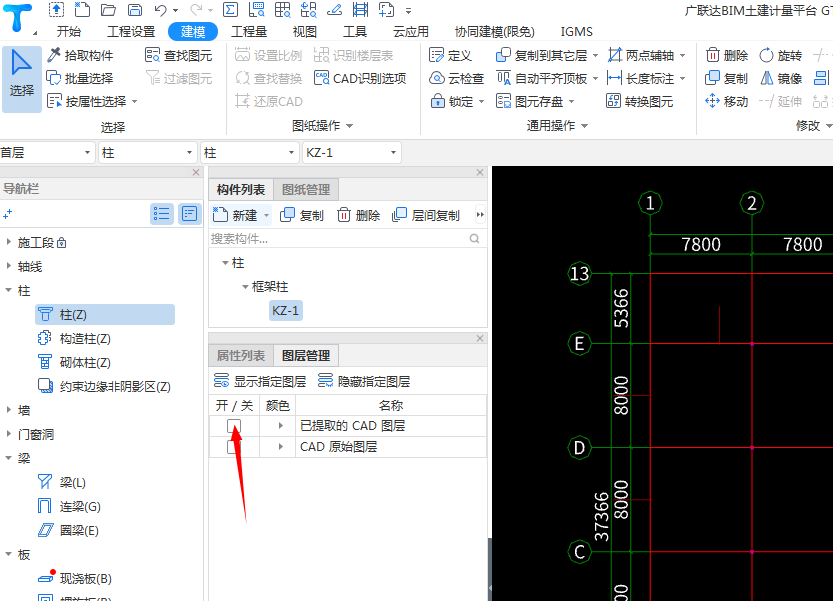The width and height of the screenshot is (833, 601).
Task: Open 批量选择 batch select tool
Action: point(80,78)
